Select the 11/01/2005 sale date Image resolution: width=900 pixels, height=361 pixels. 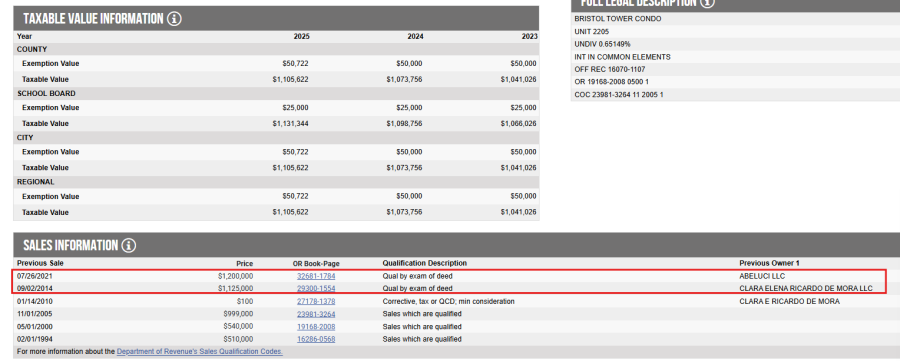click(34, 314)
